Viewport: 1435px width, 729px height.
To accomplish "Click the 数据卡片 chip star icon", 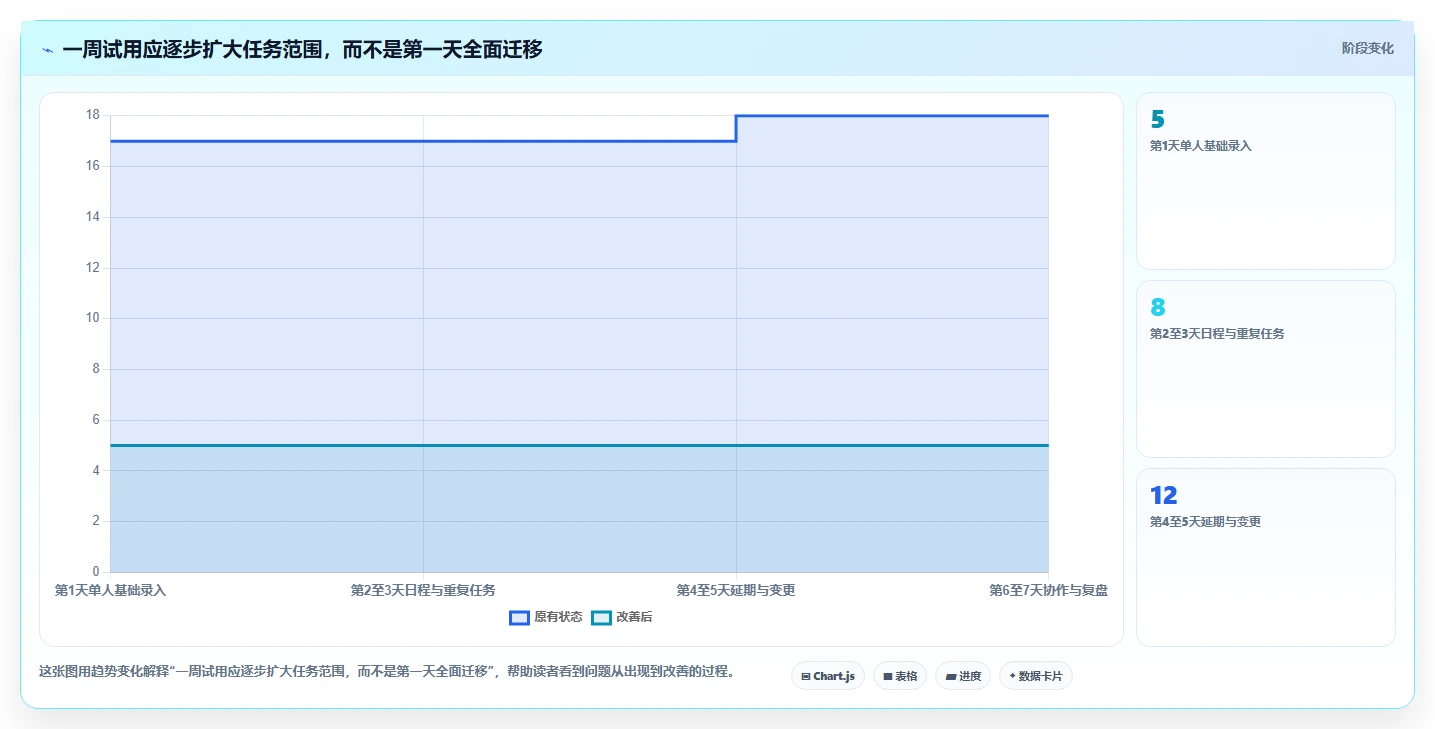I will pyautogui.click(x=1012, y=676).
